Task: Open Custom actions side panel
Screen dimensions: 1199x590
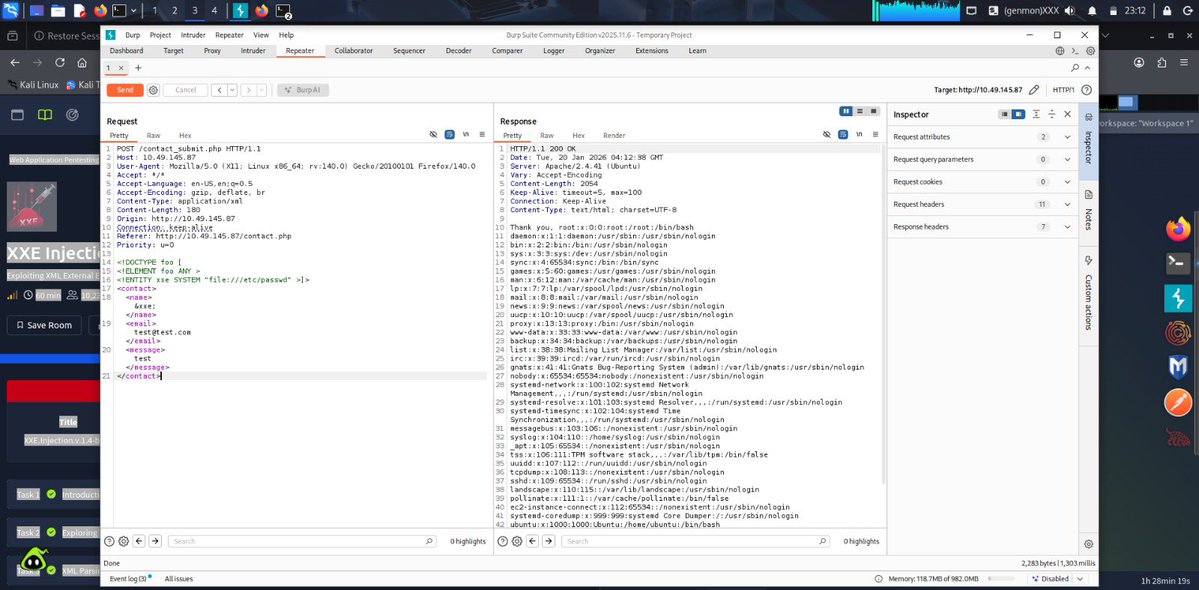Action: (x=1089, y=293)
